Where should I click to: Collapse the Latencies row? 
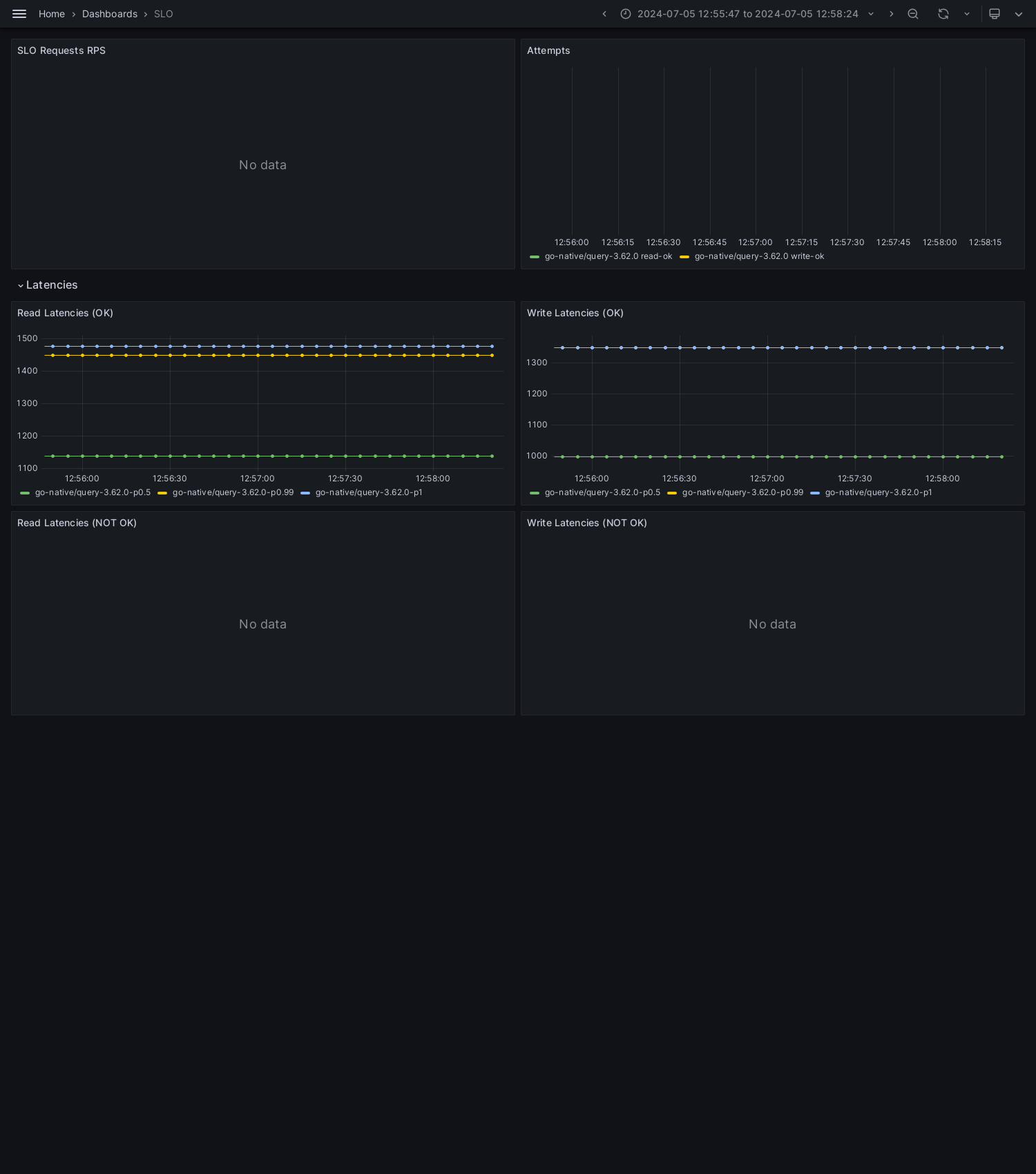[47, 285]
